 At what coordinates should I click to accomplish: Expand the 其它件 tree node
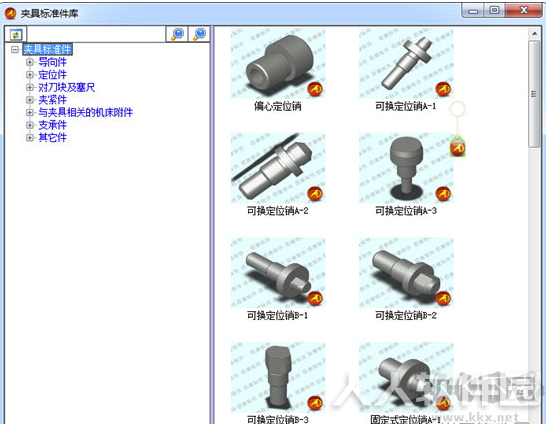(30, 138)
